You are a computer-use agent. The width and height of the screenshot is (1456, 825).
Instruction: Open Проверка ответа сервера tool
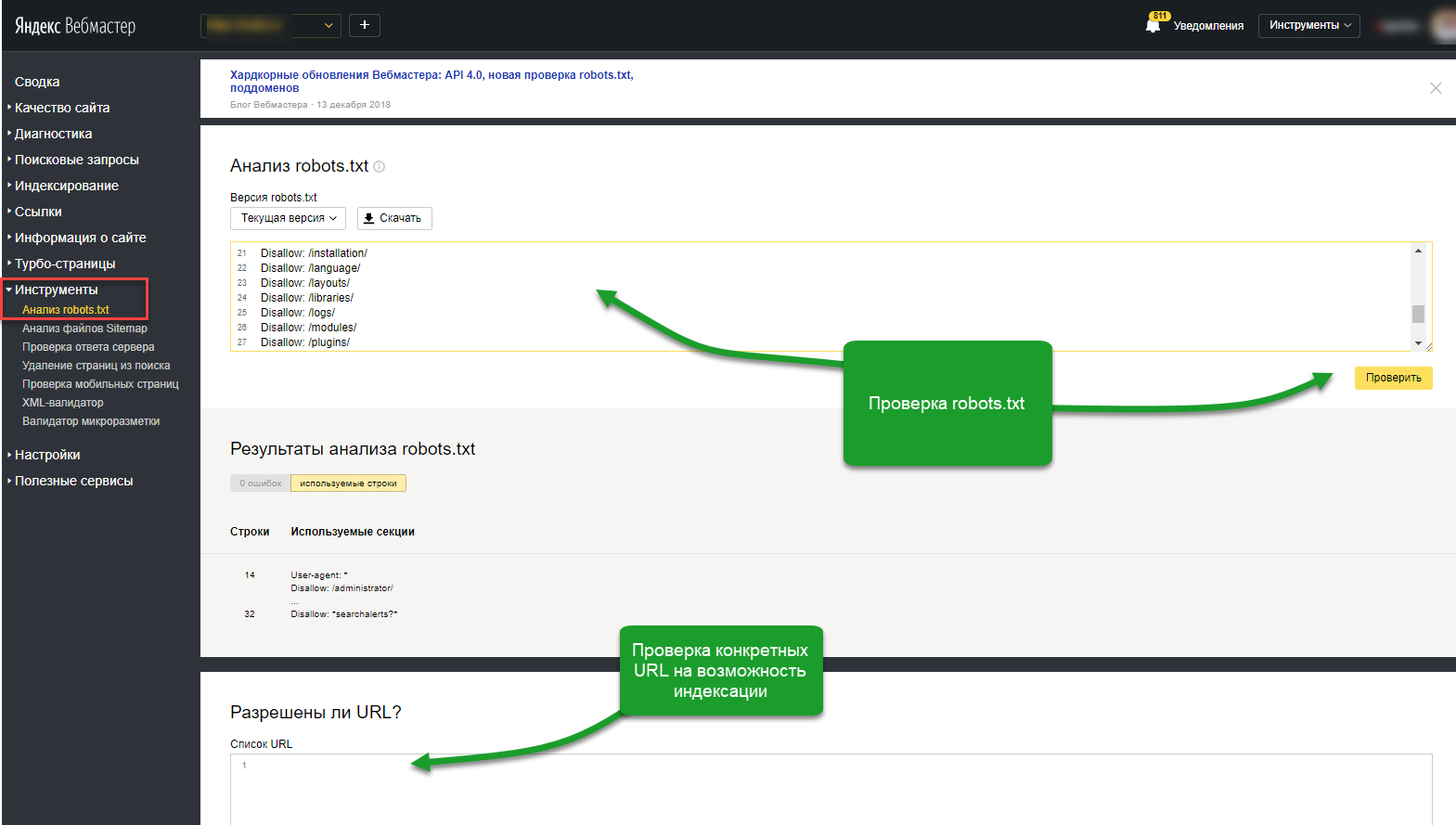[x=88, y=347]
